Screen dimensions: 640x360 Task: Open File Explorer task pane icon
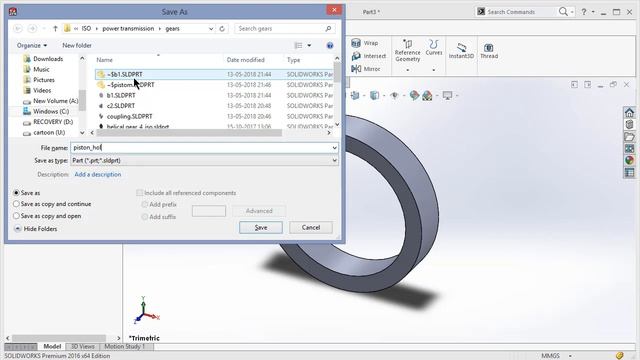[629, 137]
